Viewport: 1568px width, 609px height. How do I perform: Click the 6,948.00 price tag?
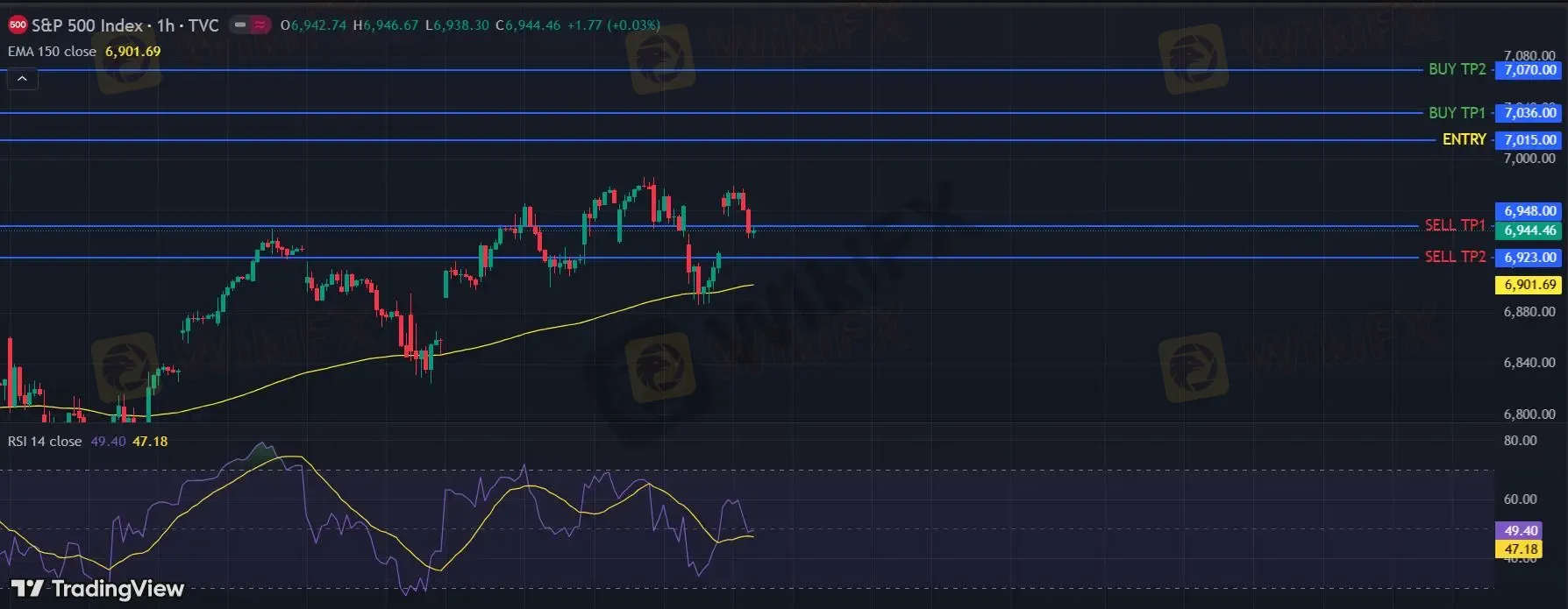pyautogui.click(x=1530, y=211)
